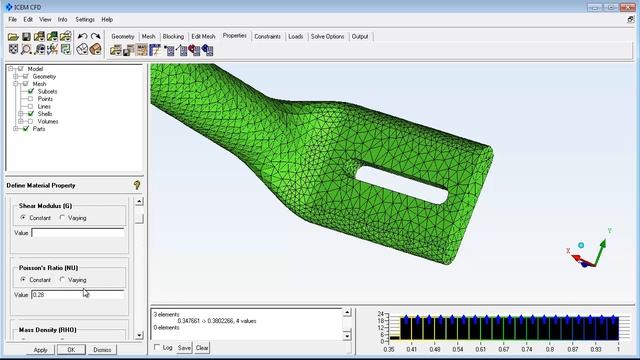Click the restore panel icon at top right
The width and height of the screenshot is (640, 360).
631,19
